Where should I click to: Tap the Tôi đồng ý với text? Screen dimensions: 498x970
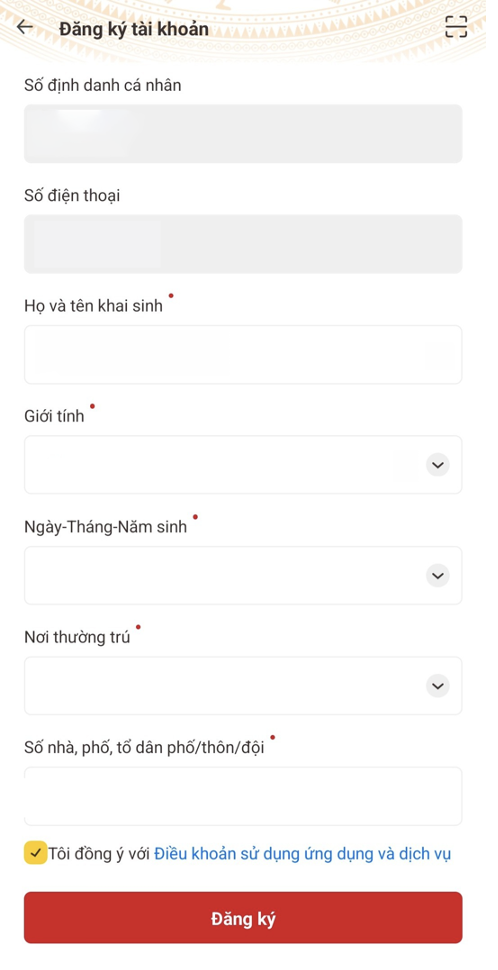pyautogui.click(x=100, y=854)
